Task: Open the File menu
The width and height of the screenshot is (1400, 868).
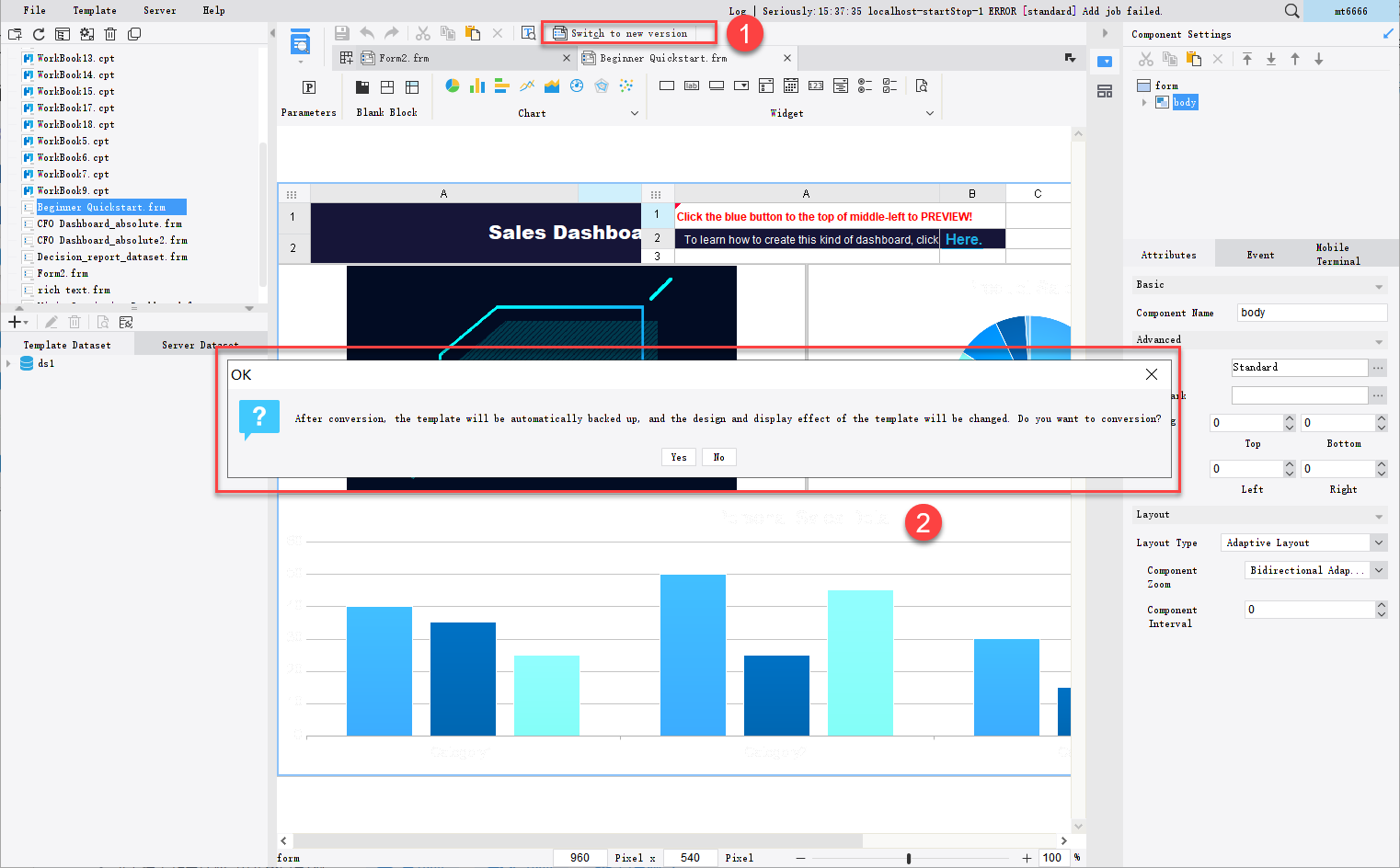Action: click(x=35, y=10)
